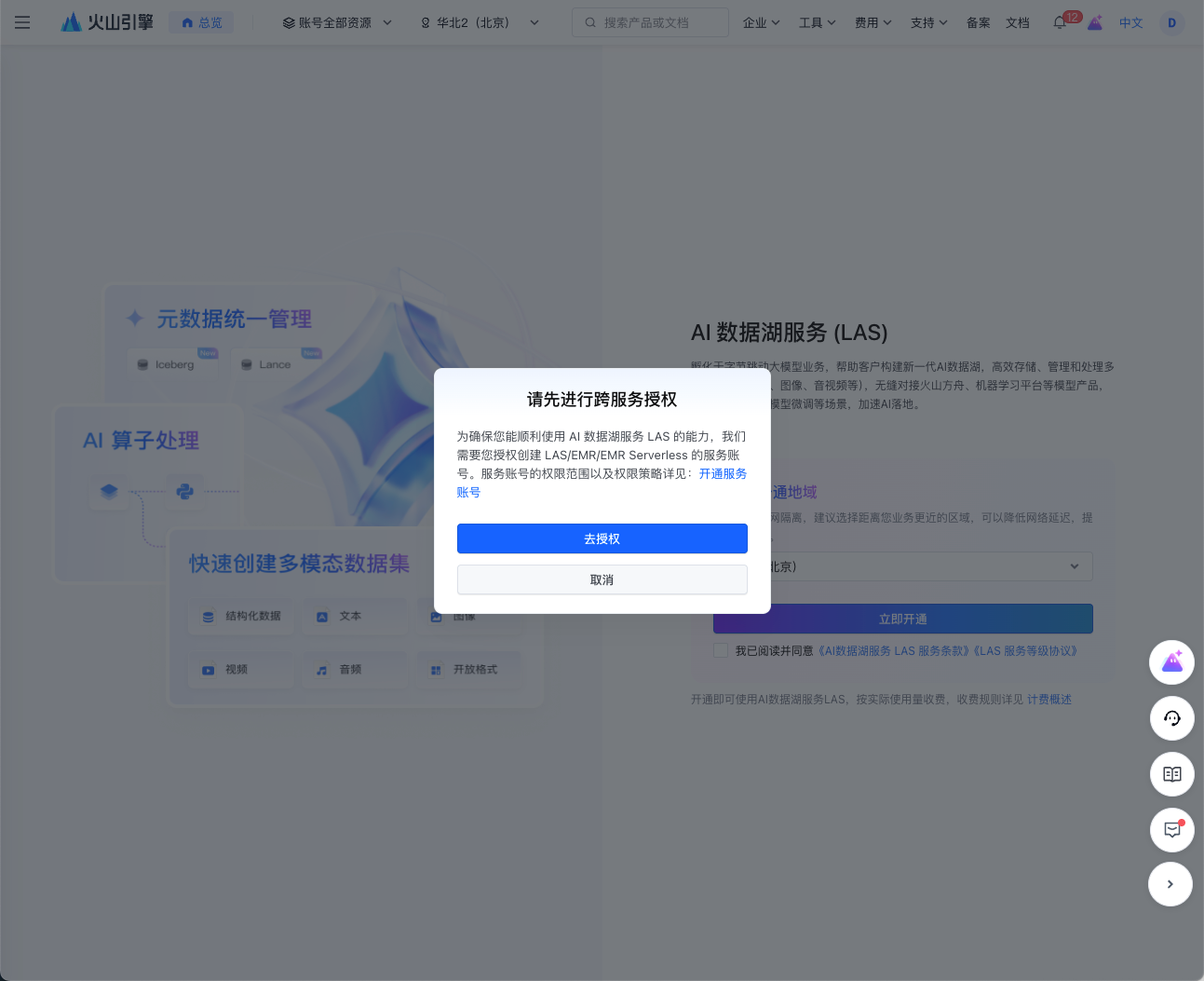Open the notification bell

tap(1060, 22)
